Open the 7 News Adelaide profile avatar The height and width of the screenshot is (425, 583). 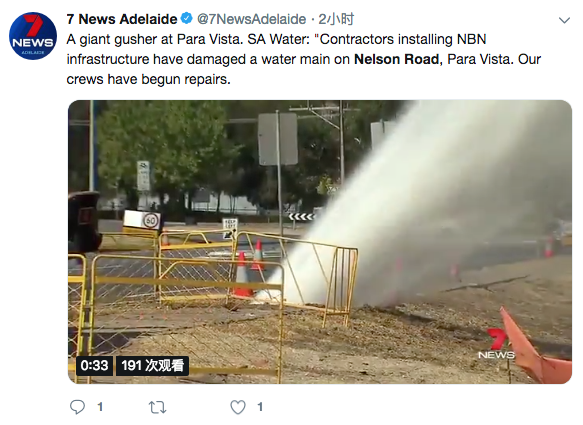(33, 36)
